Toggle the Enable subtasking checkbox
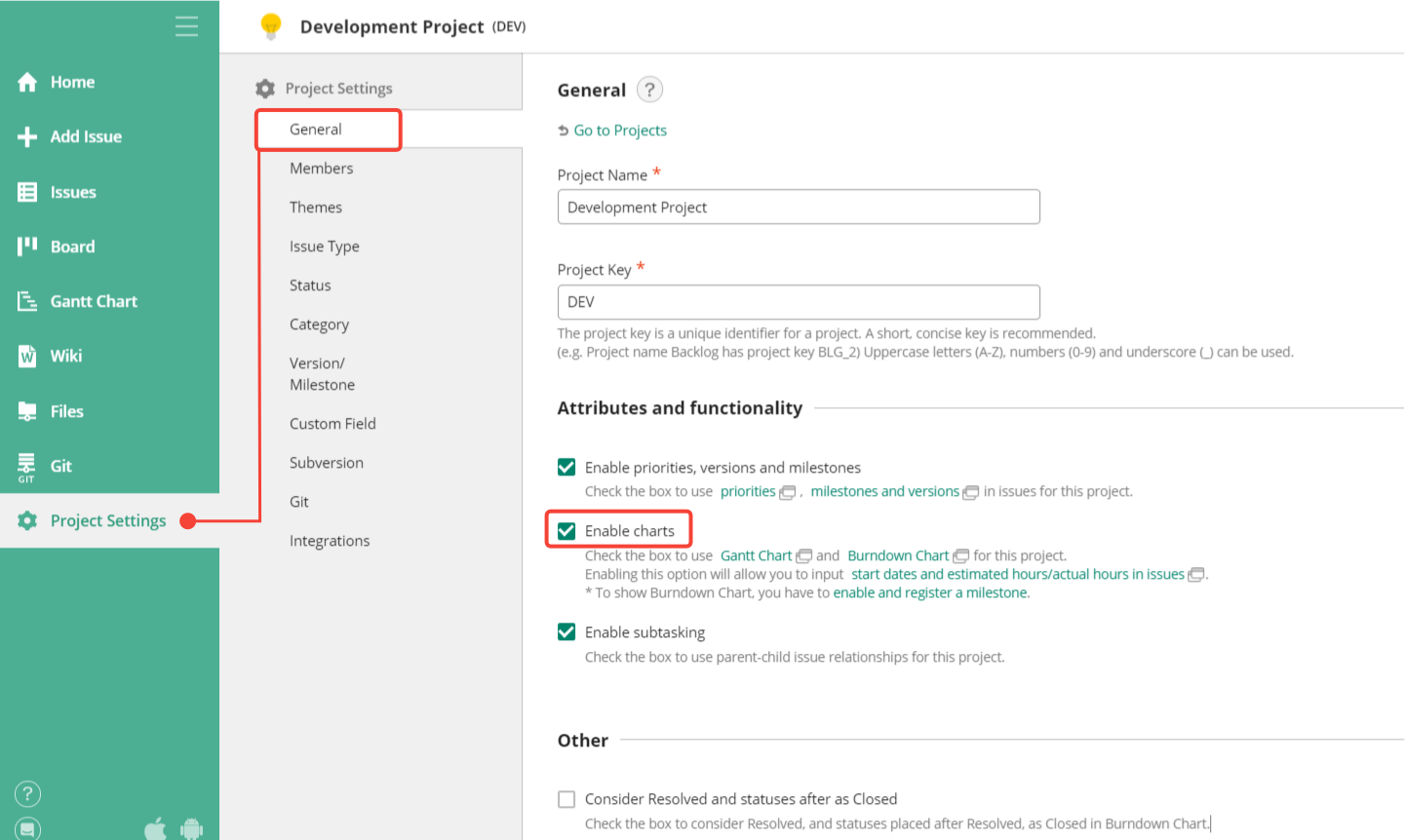The width and height of the screenshot is (1405, 840). pyautogui.click(x=566, y=631)
